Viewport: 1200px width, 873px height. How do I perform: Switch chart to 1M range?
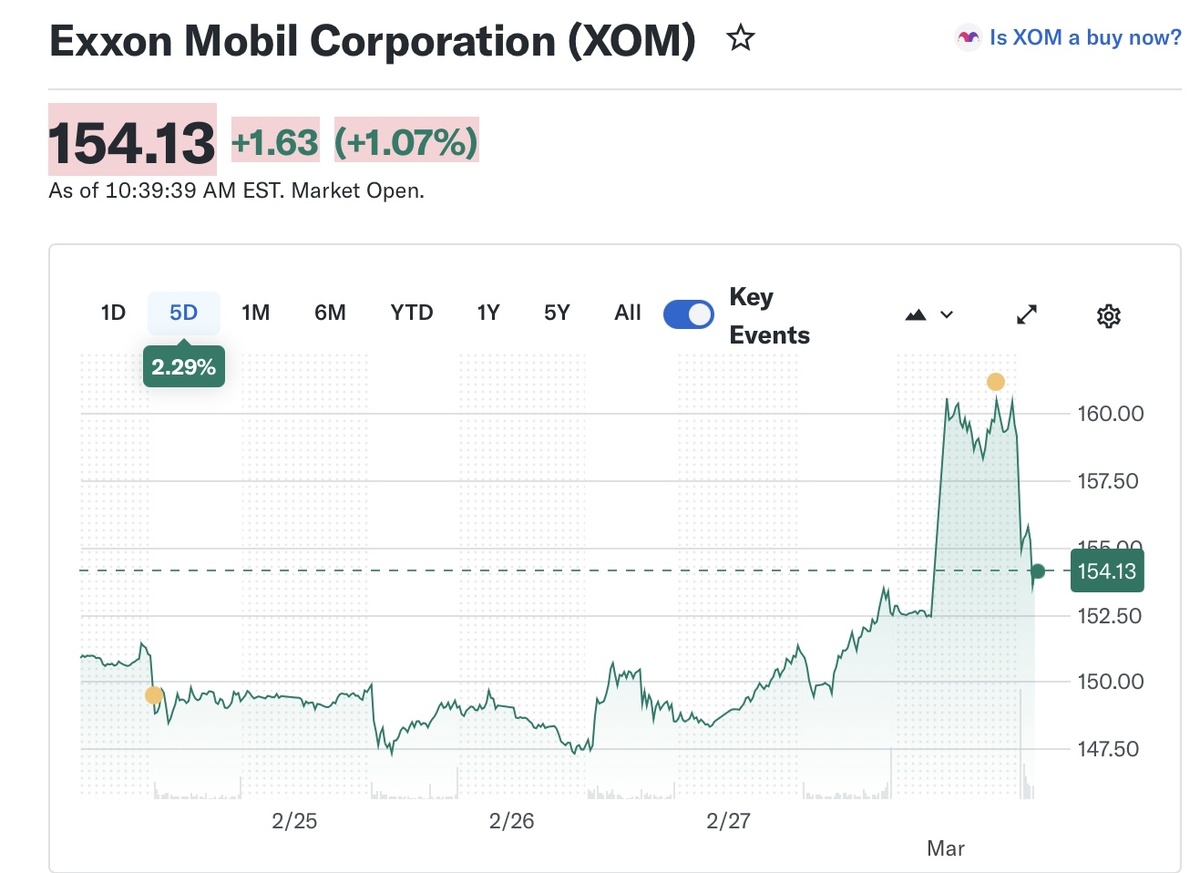click(255, 313)
